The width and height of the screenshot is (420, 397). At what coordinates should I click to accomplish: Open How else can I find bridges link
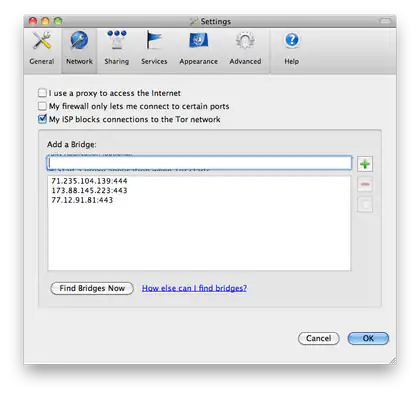tap(194, 288)
